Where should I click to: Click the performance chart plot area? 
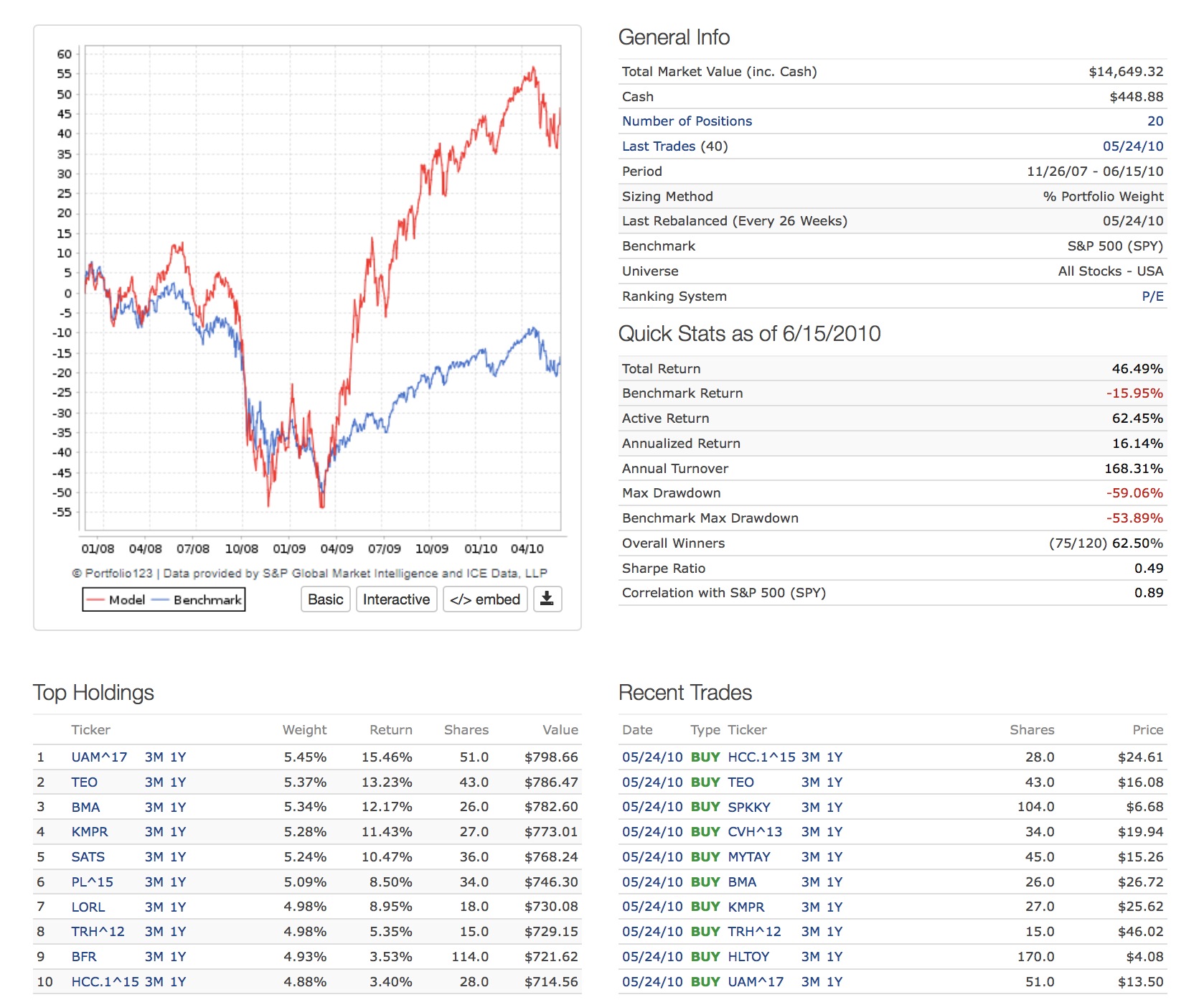tap(323, 287)
